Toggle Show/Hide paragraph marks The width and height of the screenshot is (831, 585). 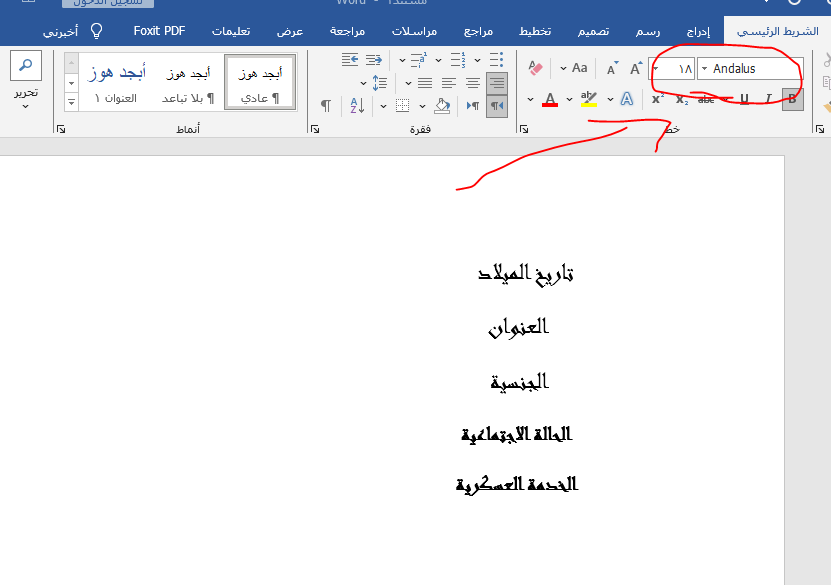point(326,106)
